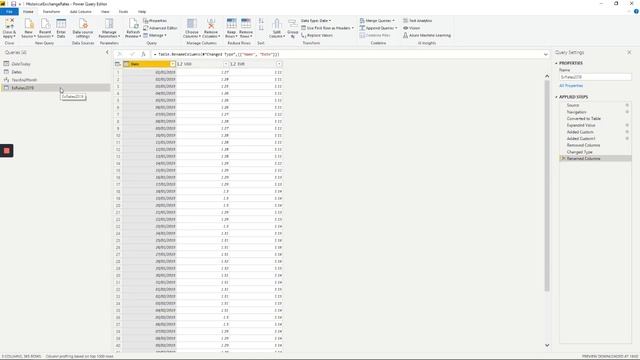
Task: Click the Refresh Preview icon
Action: point(133,24)
